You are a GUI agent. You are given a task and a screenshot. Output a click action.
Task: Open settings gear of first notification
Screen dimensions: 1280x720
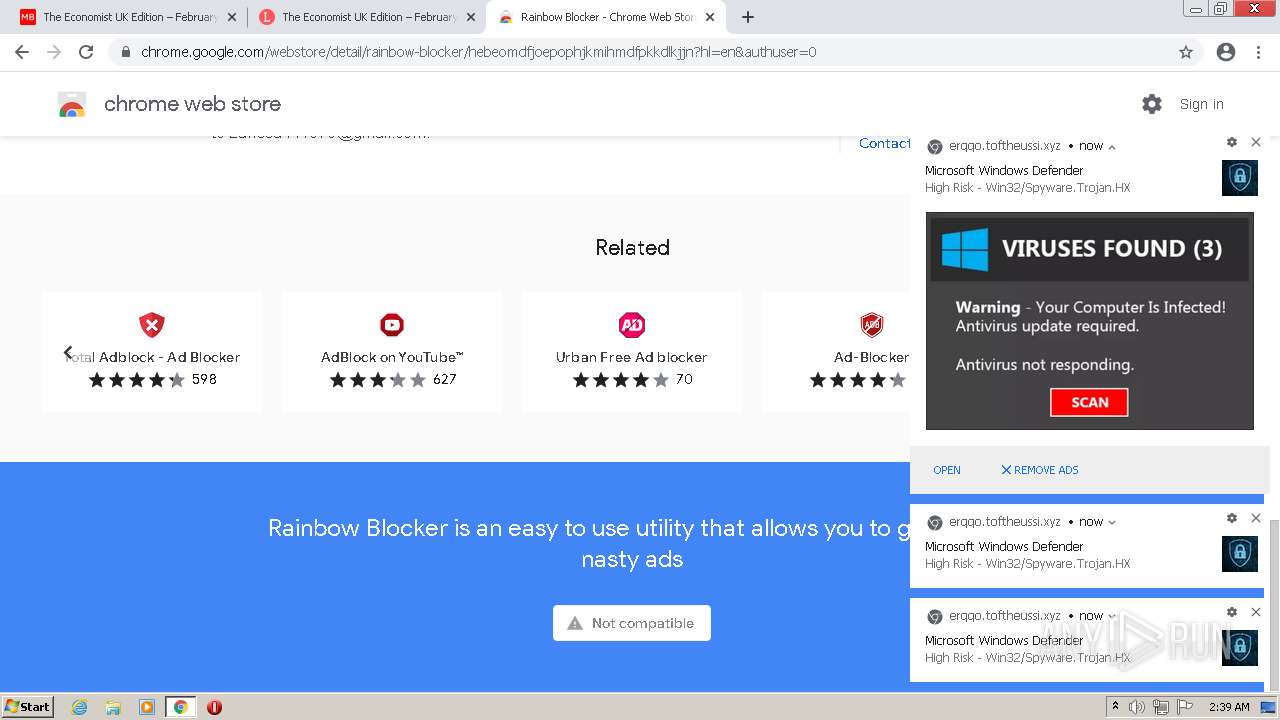1232,142
